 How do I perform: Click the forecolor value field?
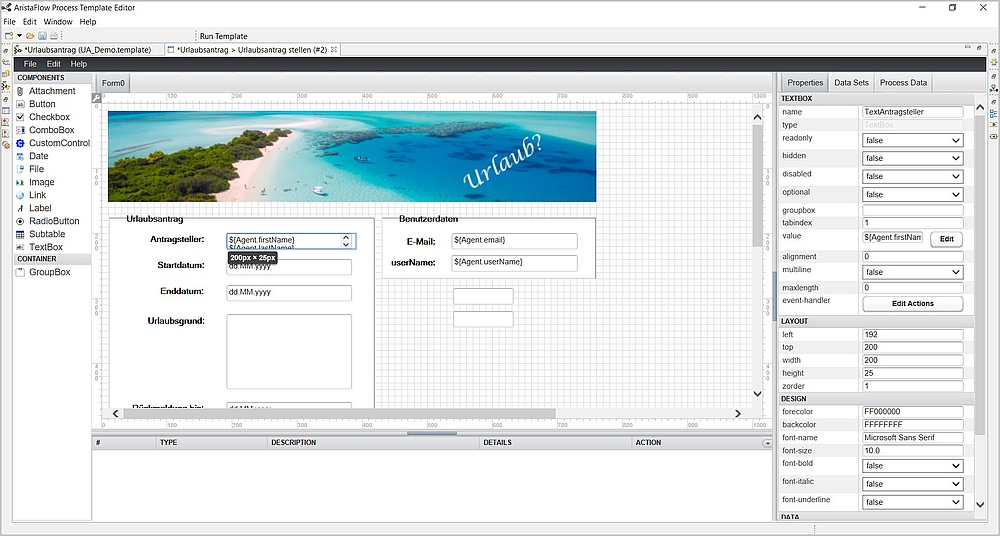[x=912, y=411]
